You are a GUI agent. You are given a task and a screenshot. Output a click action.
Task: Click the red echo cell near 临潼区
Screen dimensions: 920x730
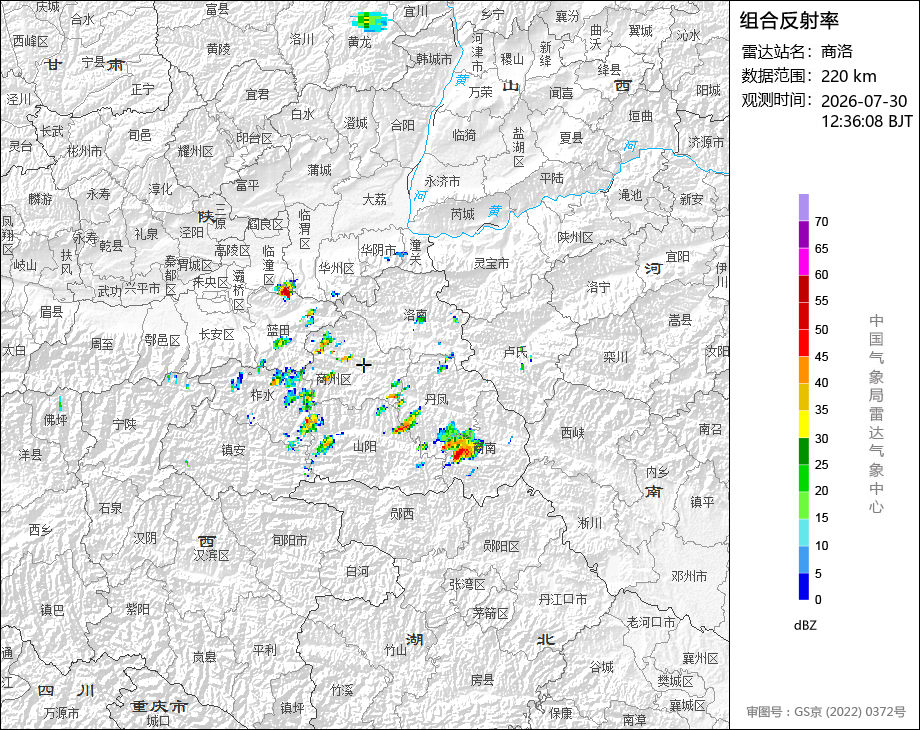click(286, 290)
